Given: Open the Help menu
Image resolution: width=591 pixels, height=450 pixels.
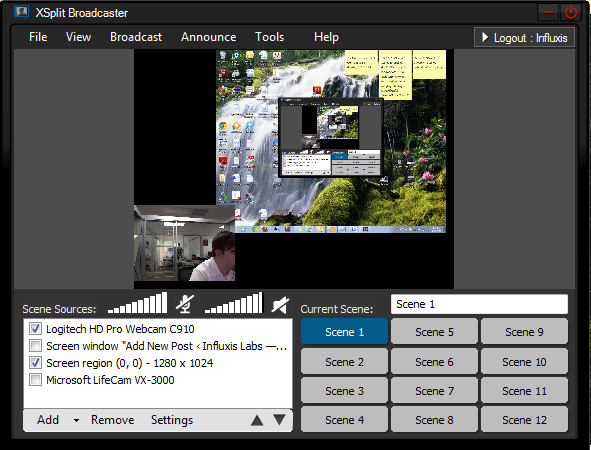Looking at the screenshot, I should 326,37.
